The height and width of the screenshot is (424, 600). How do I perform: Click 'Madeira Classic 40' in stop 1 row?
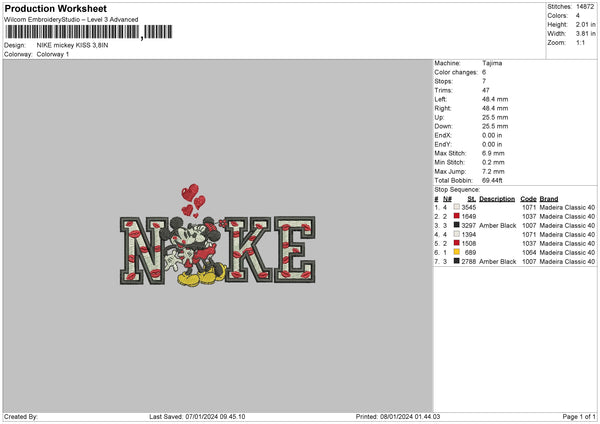pyautogui.click(x=567, y=207)
